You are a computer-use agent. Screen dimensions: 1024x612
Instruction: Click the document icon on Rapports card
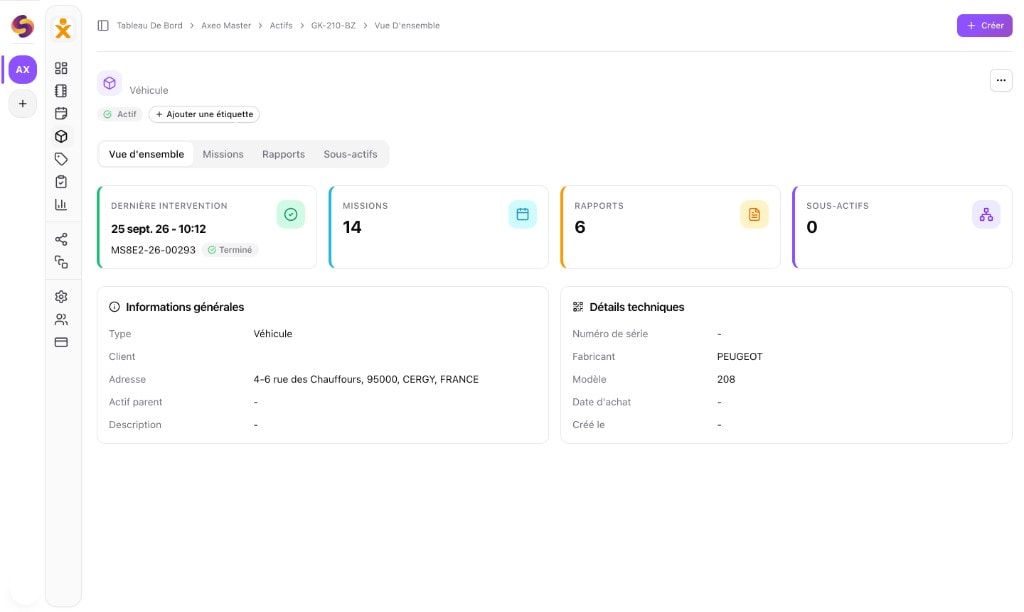point(754,214)
